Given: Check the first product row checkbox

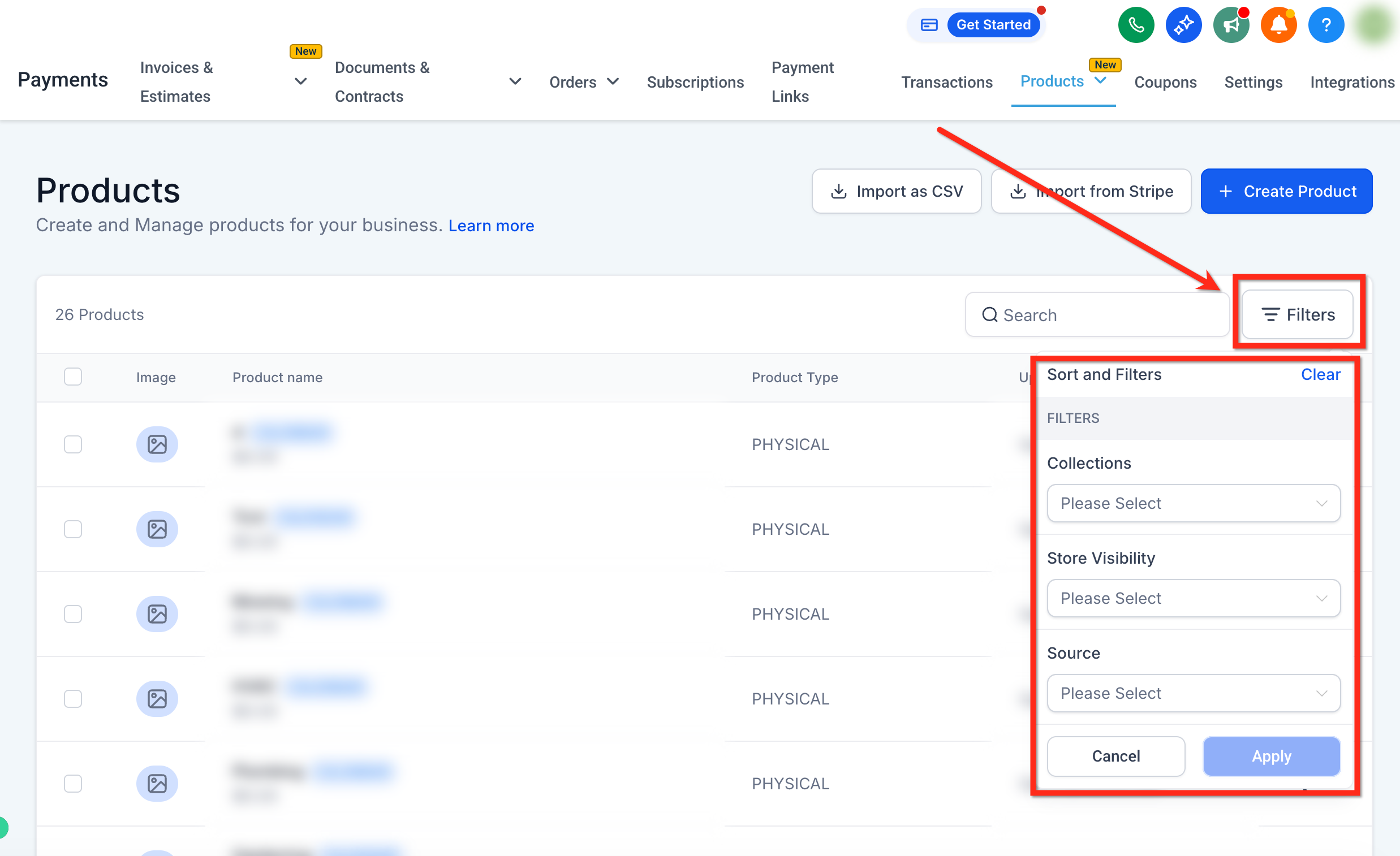Looking at the screenshot, I should [73, 444].
